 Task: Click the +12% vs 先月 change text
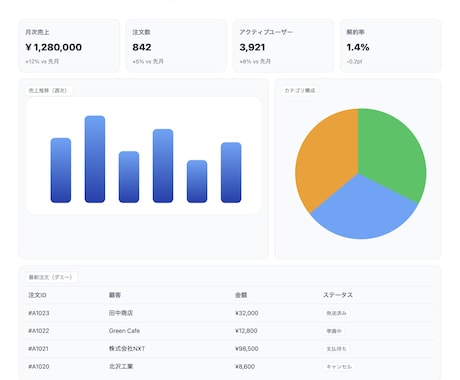pyautogui.click(x=42, y=61)
